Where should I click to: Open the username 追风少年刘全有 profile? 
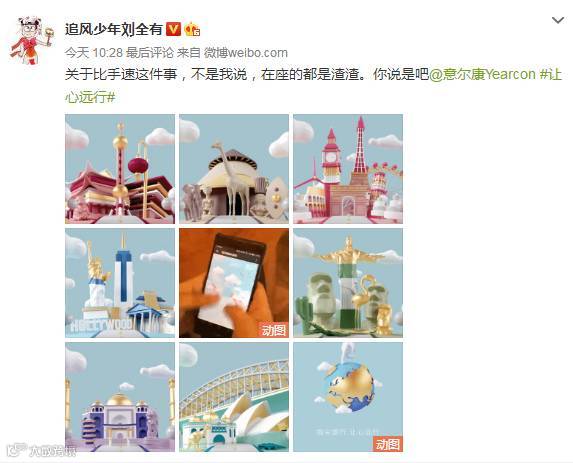tap(114, 29)
